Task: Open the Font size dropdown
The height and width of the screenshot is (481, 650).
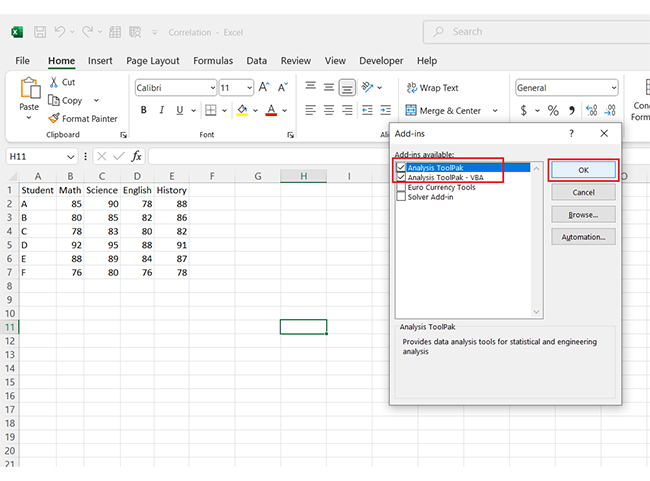Action: tap(249, 88)
